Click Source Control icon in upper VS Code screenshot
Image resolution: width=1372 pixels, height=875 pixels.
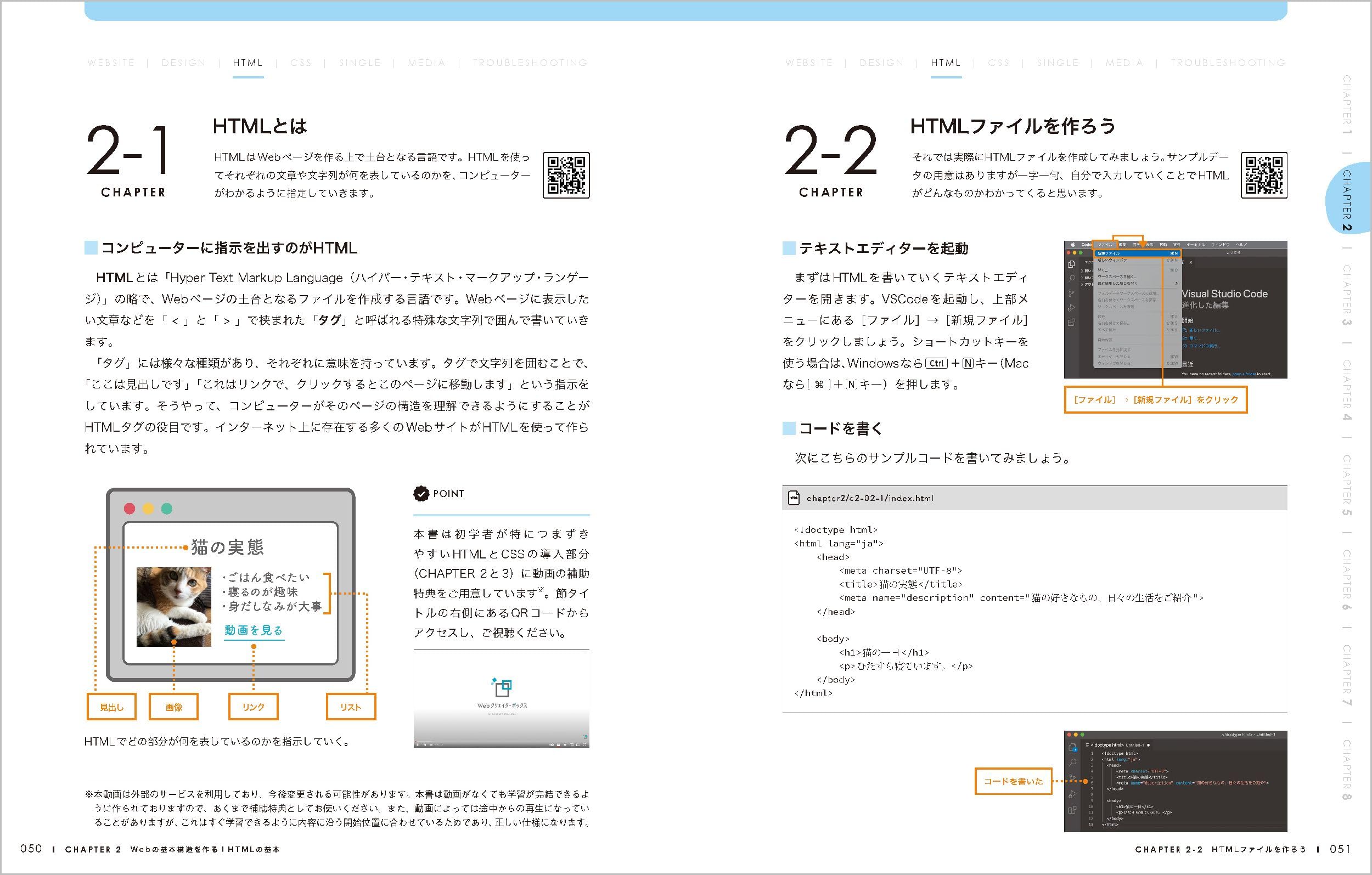coord(1071,293)
